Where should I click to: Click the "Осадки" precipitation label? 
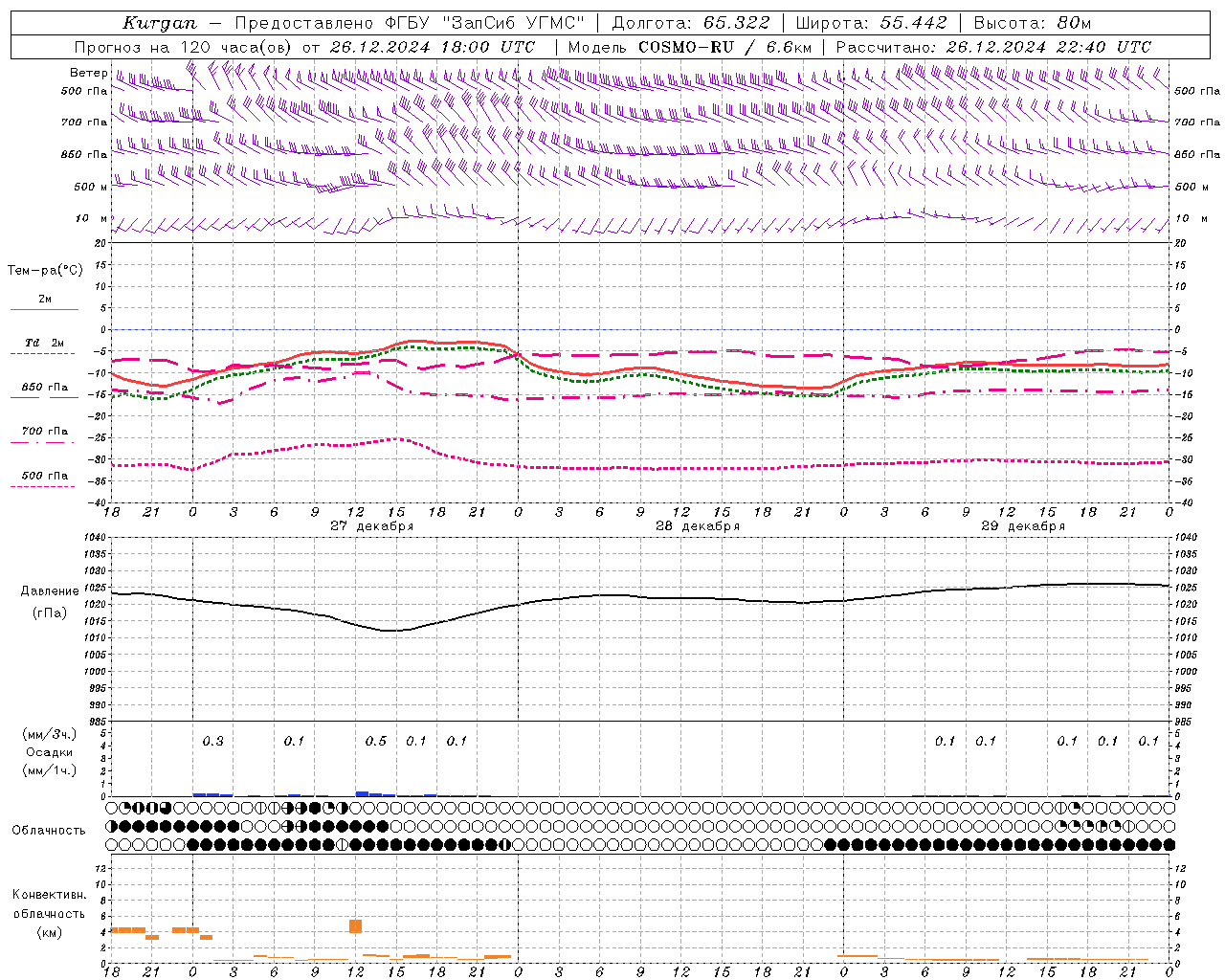click(x=50, y=752)
